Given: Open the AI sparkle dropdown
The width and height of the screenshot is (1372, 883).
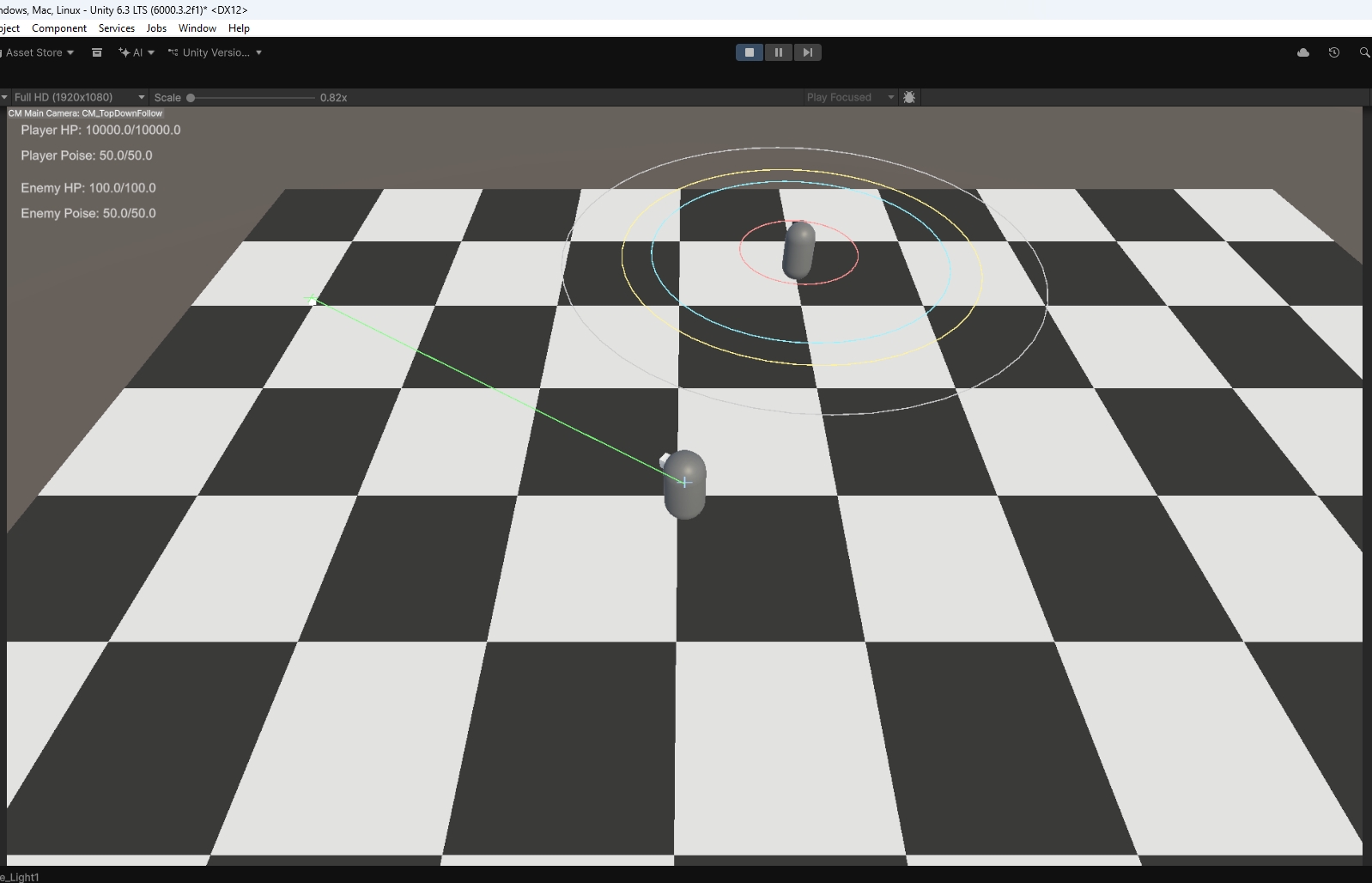Looking at the screenshot, I should coord(137,52).
